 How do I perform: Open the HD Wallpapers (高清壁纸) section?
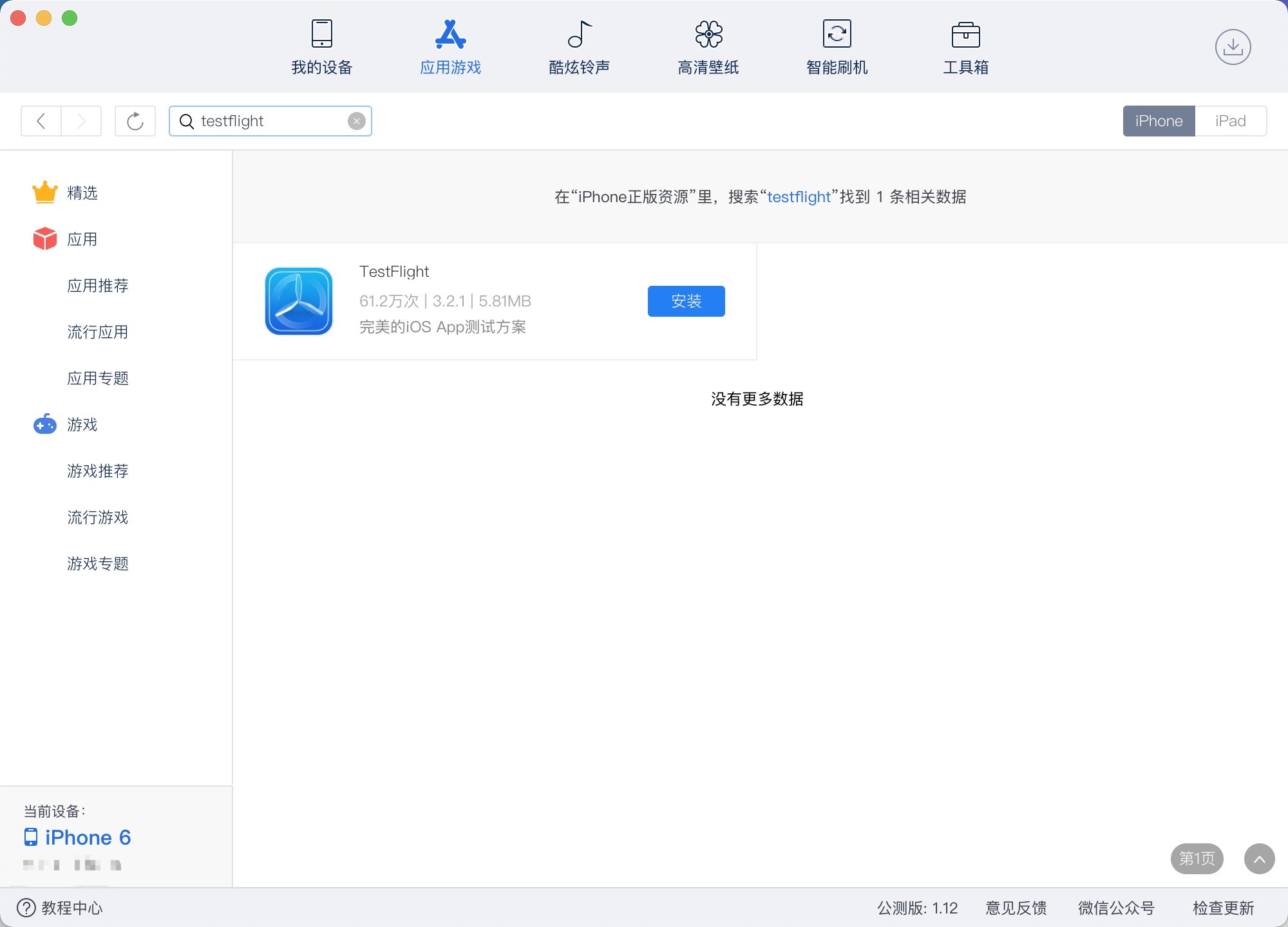point(708,48)
